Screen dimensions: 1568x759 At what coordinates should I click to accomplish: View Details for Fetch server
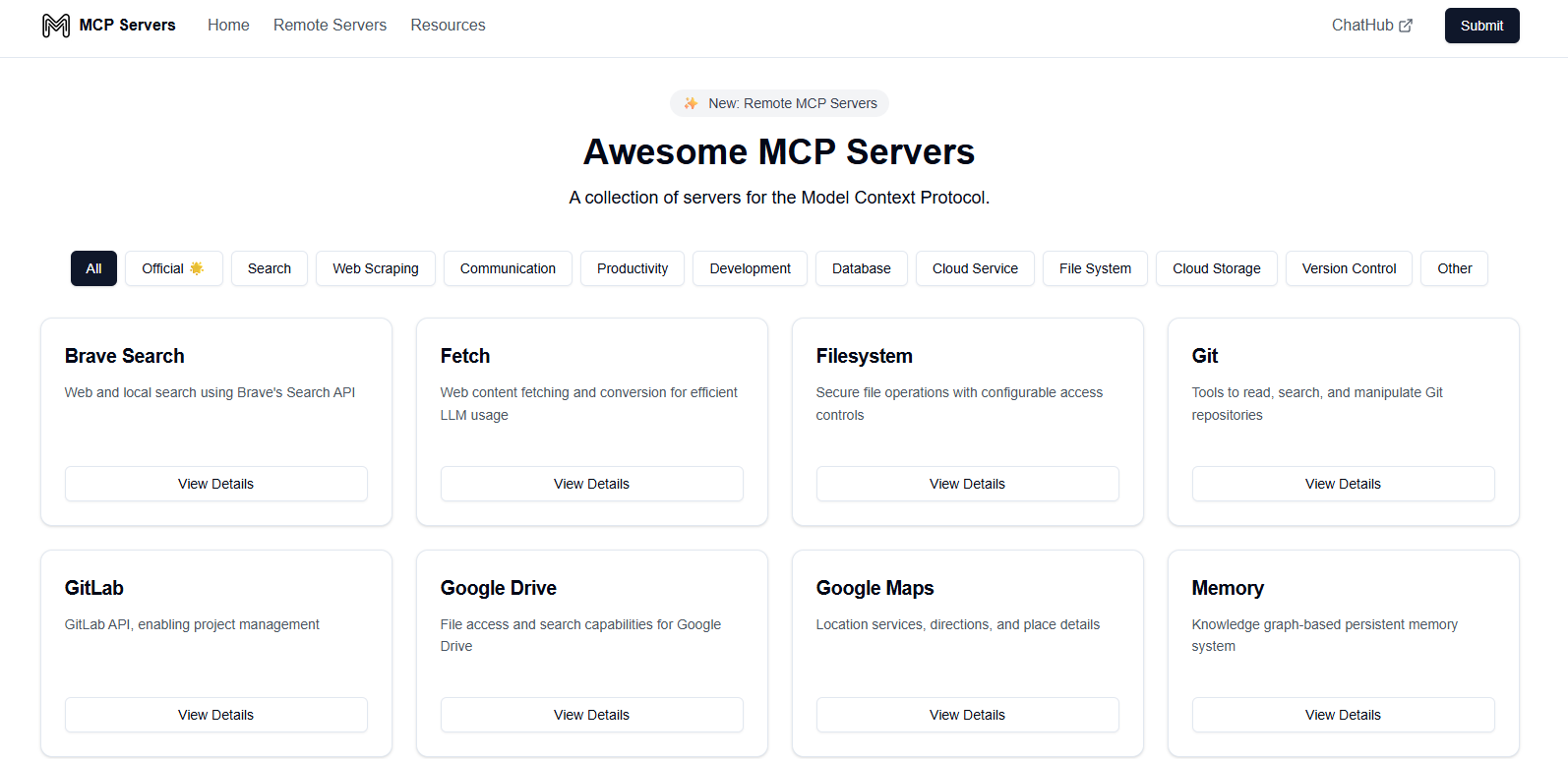click(x=591, y=484)
